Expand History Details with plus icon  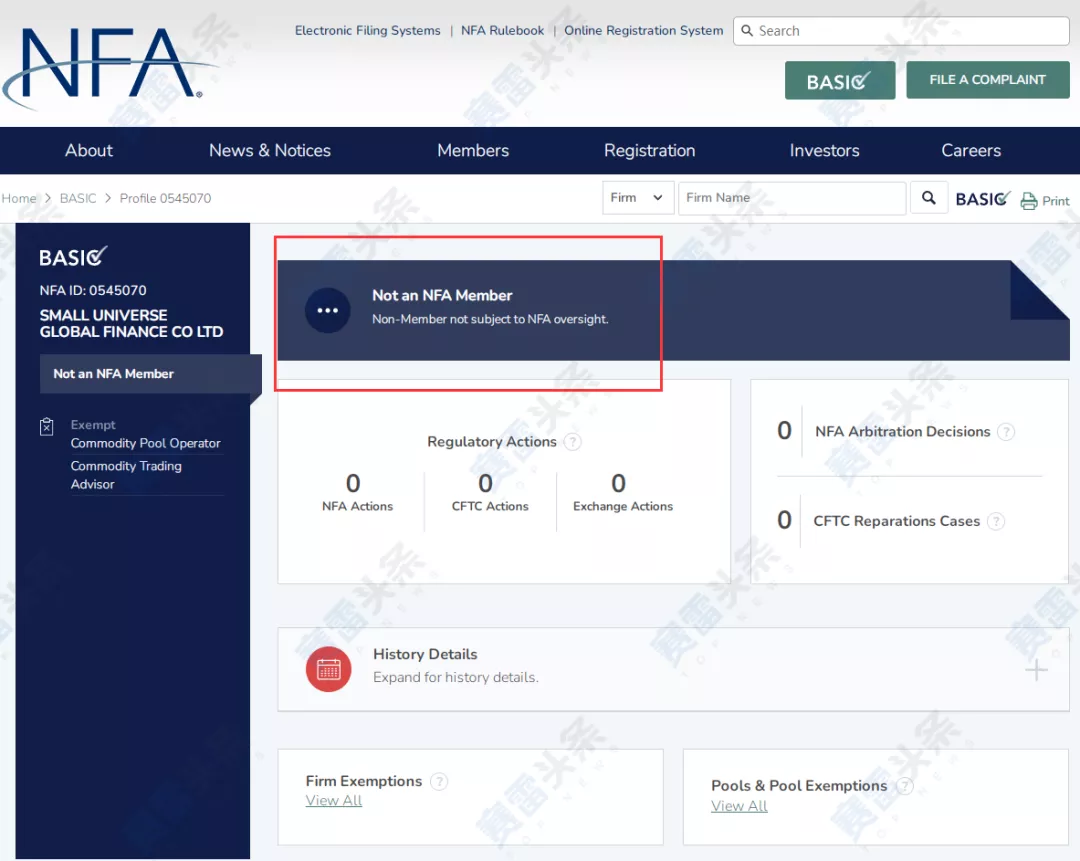(1036, 670)
